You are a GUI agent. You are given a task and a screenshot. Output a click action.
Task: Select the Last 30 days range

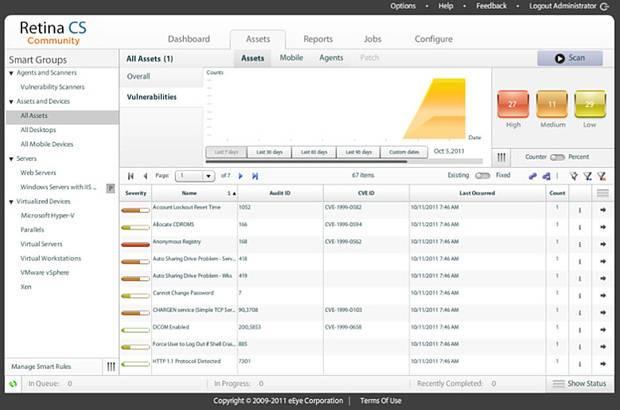point(270,152)
